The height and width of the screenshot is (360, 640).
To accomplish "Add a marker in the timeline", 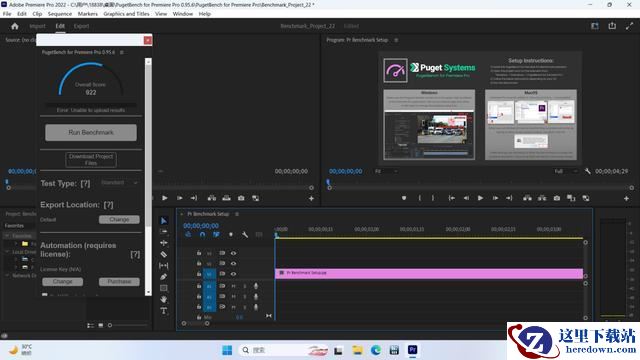I will (x=231, y=235).
